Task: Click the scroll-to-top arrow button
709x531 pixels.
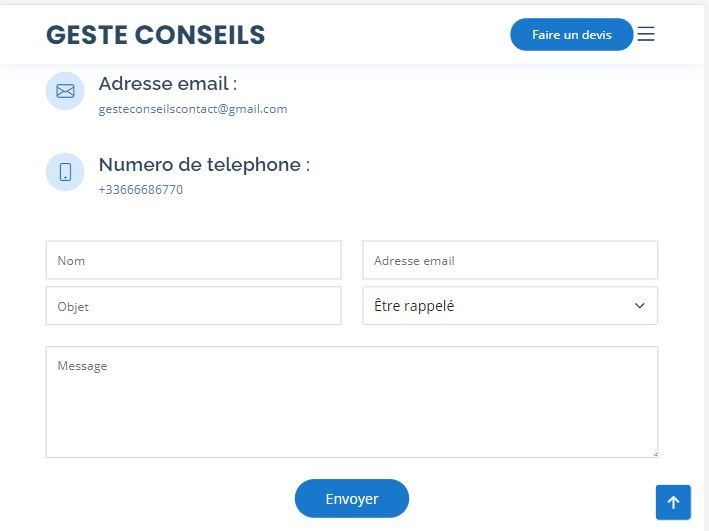Action: click(x=673, y=502)
